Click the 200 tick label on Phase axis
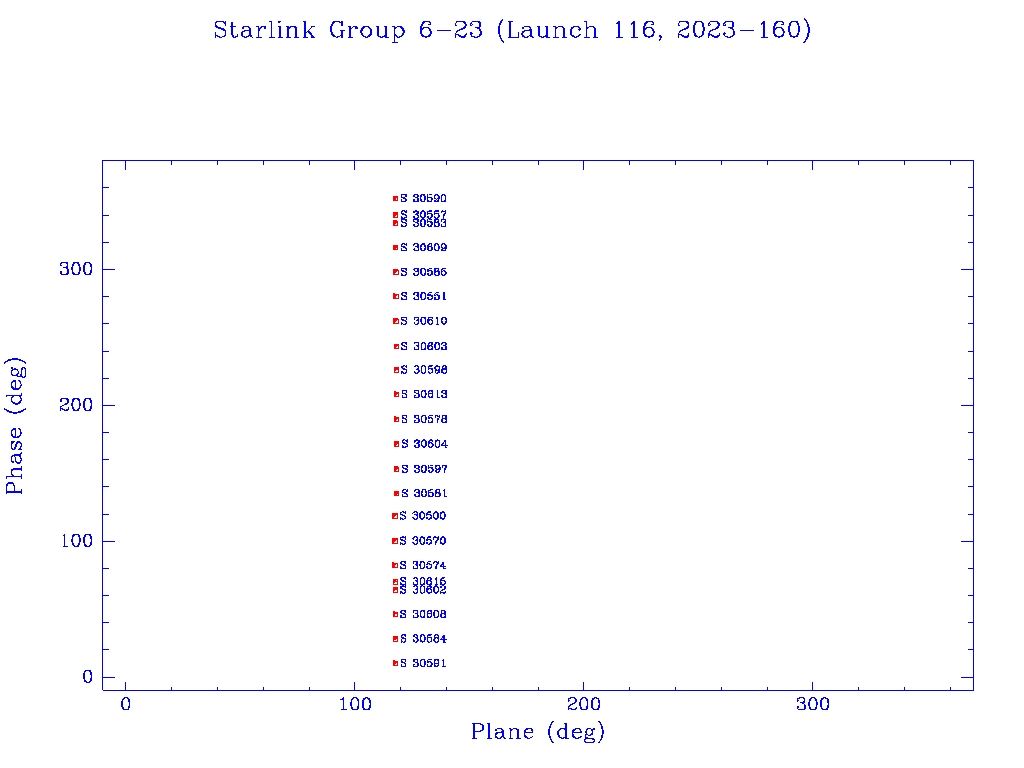The height and width of the screenshot is (768, 1024). pyautogui.click(x=76, y=405)
